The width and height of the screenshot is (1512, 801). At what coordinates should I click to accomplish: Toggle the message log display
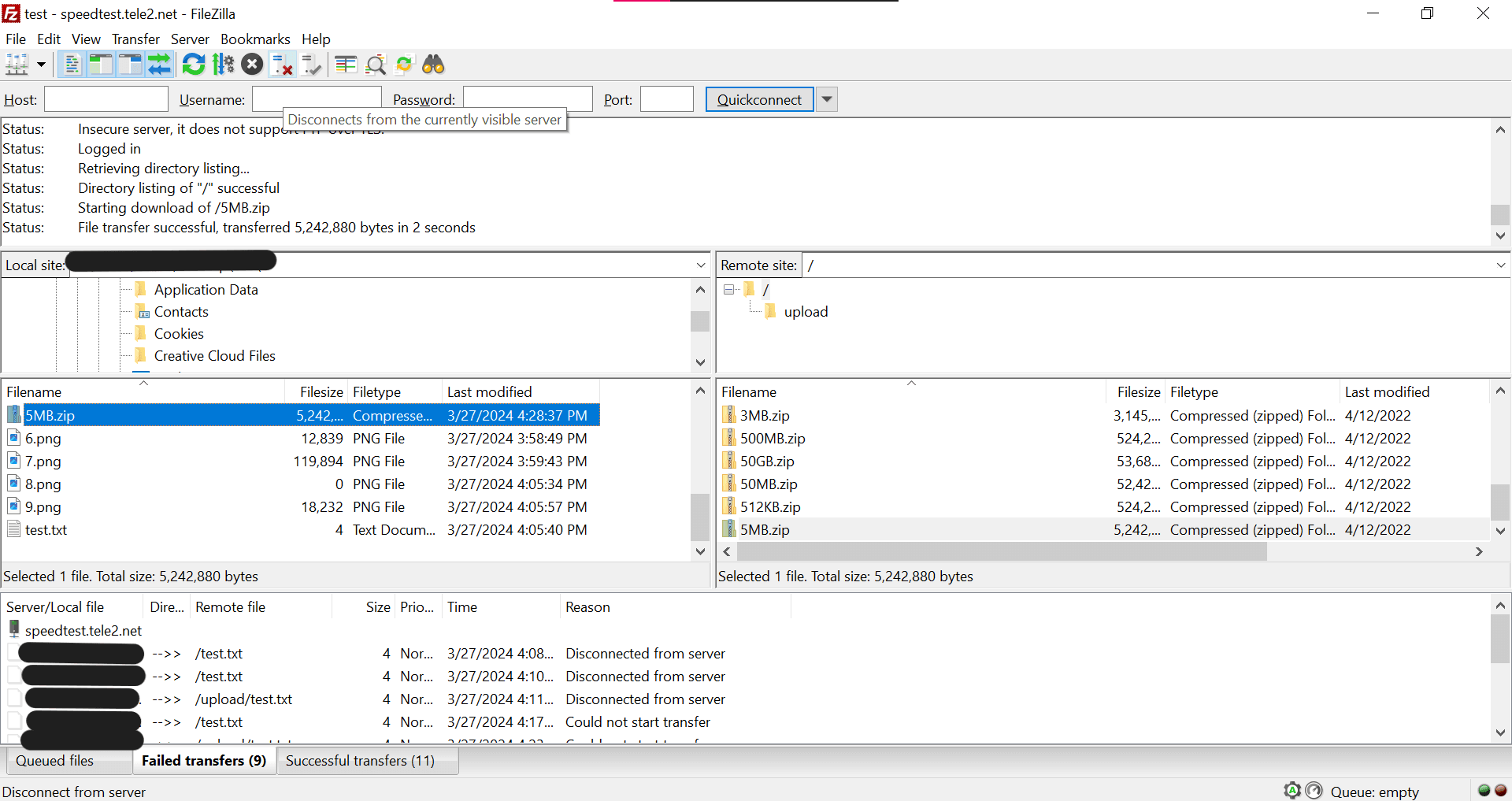tap(71, 65)
